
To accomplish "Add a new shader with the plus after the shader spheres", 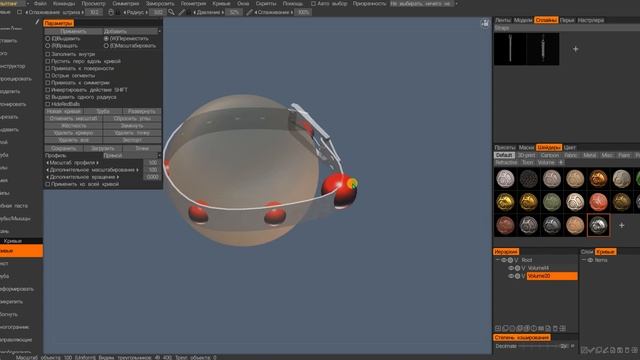I will tap(621, 225).
